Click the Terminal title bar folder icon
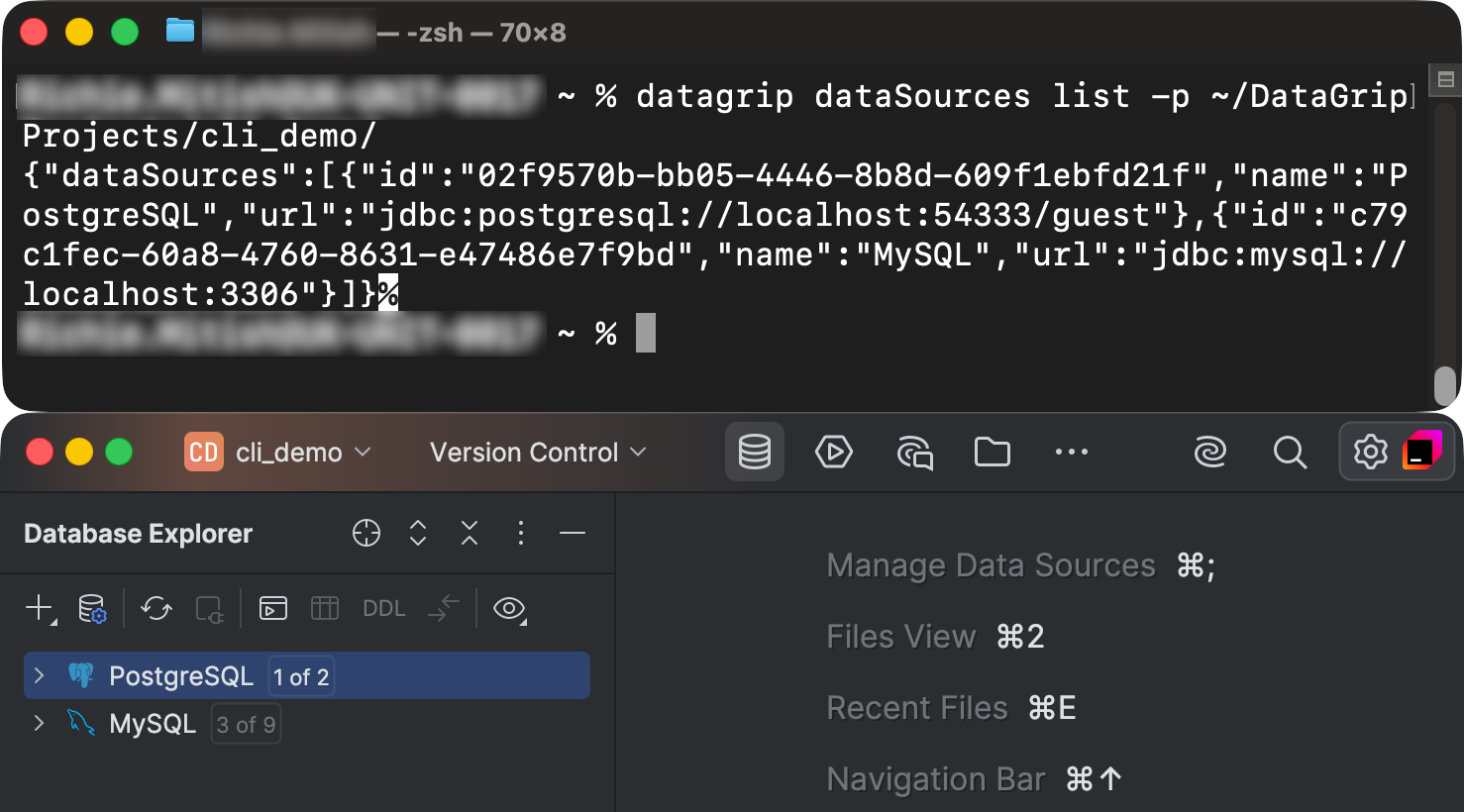 tap(179, 31)
